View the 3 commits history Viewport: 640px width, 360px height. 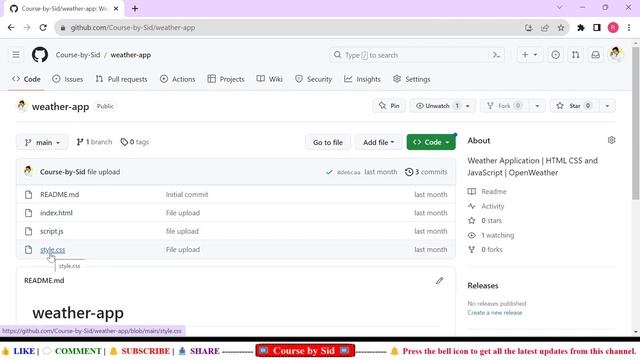426,172
